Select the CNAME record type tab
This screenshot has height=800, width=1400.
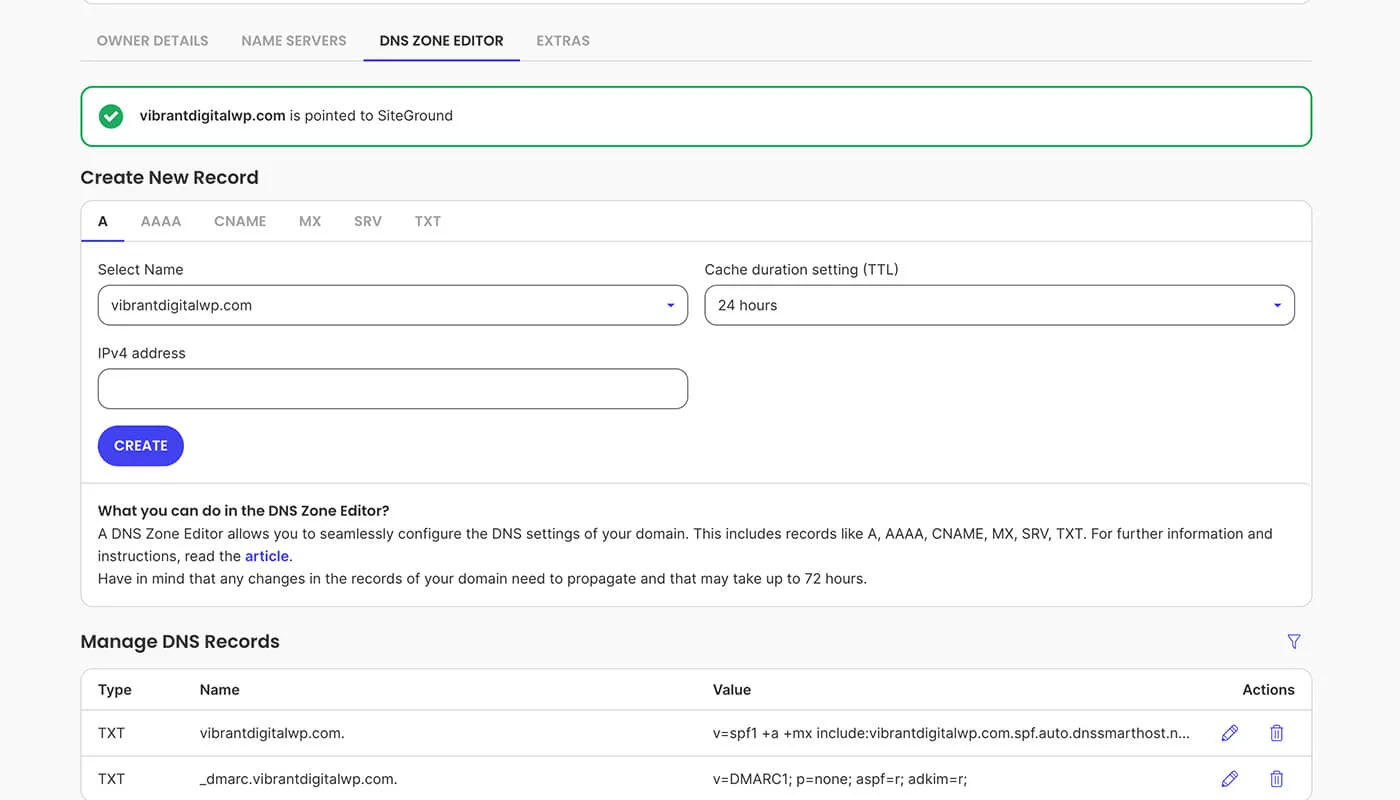pyautogui.click(x=239, y=221)
